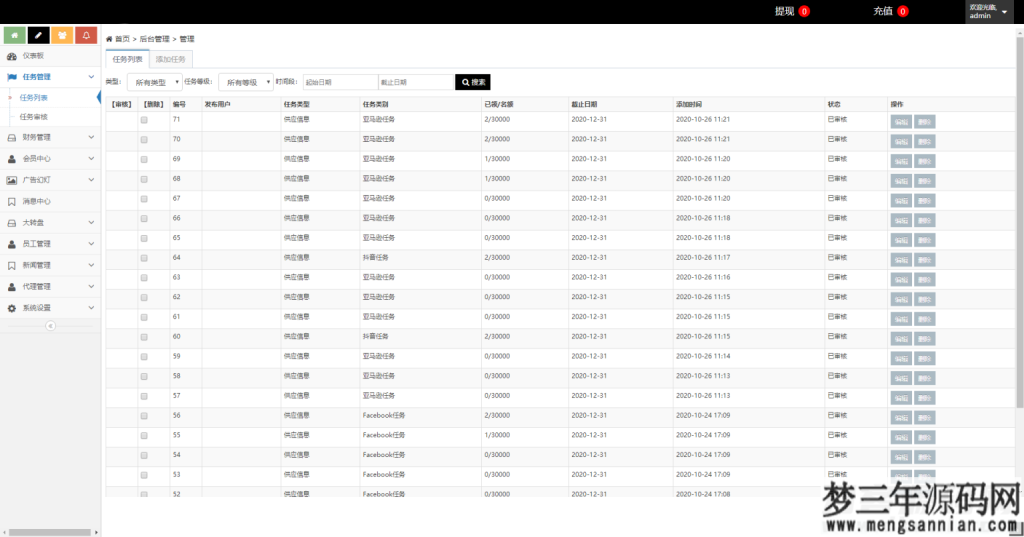Select the checkbox for task number 64
Image resolution: width=1024 pixels, height=537 pixels.
pos(144,258)
